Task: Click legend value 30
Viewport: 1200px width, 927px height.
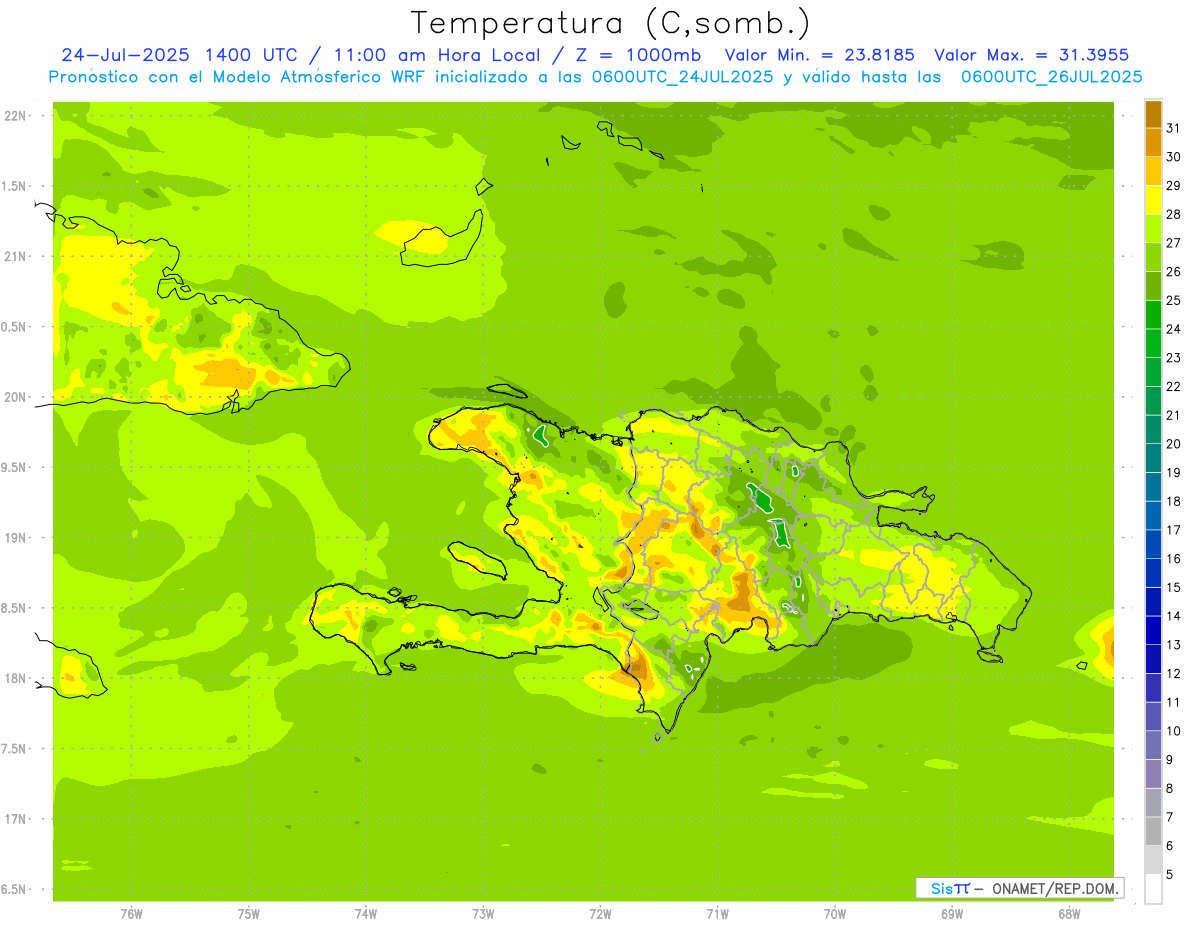Action: pos(1174,157)
